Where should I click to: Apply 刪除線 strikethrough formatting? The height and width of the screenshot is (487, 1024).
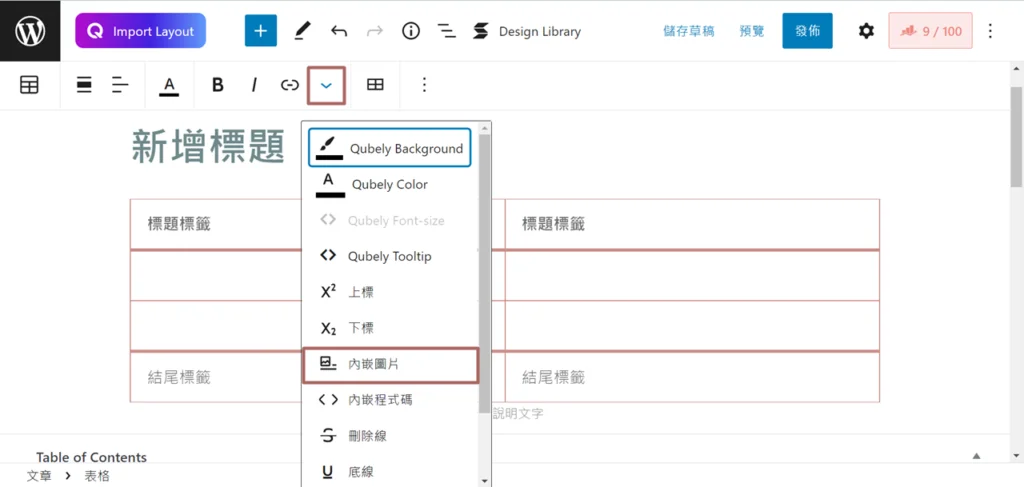coord(390,435)
